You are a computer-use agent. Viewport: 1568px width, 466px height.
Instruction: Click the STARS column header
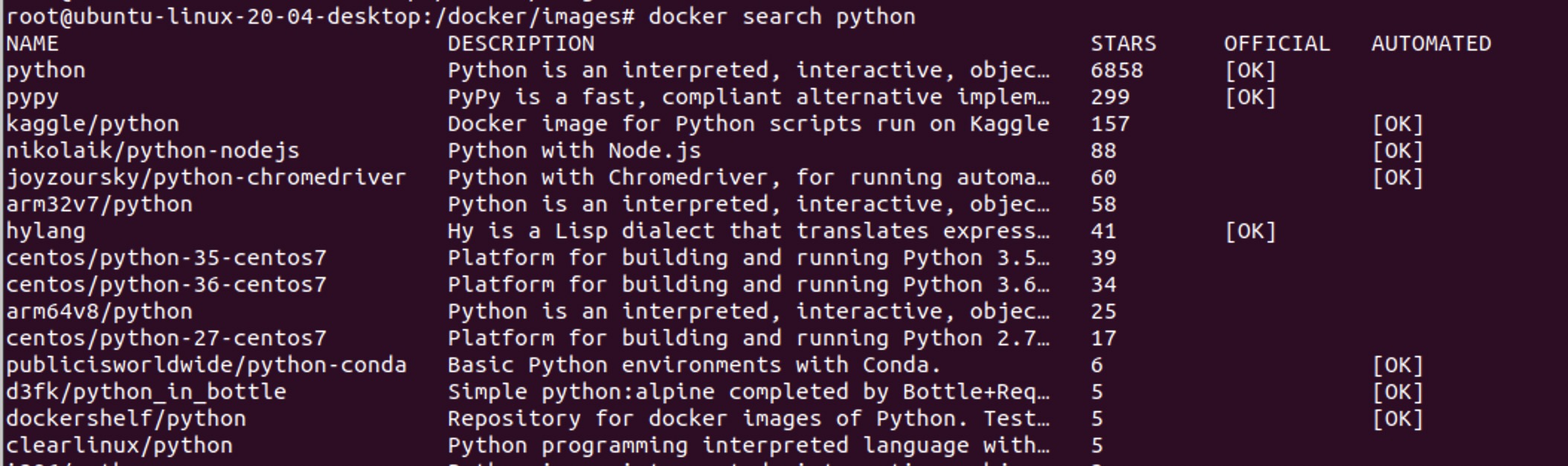click(1123, 44)
